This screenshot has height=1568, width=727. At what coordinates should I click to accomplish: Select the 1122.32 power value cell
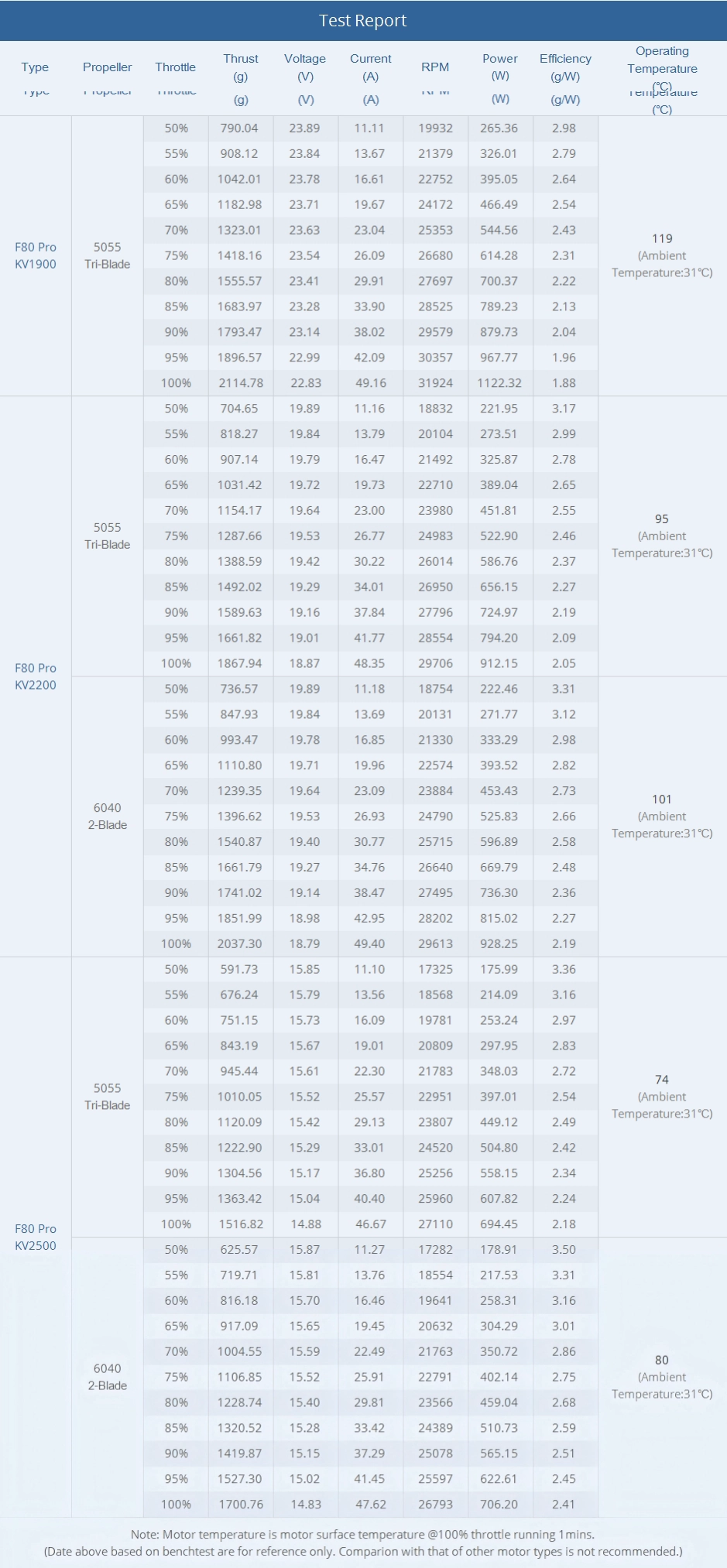pos(499,383)
